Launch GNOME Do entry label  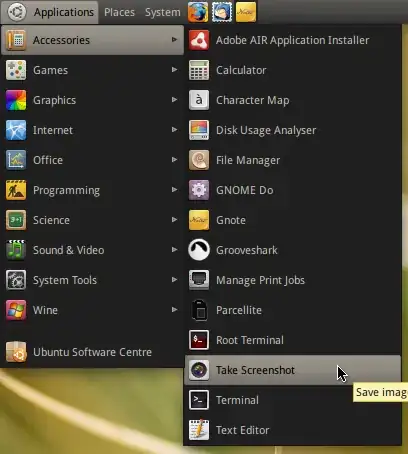(245, 190)
